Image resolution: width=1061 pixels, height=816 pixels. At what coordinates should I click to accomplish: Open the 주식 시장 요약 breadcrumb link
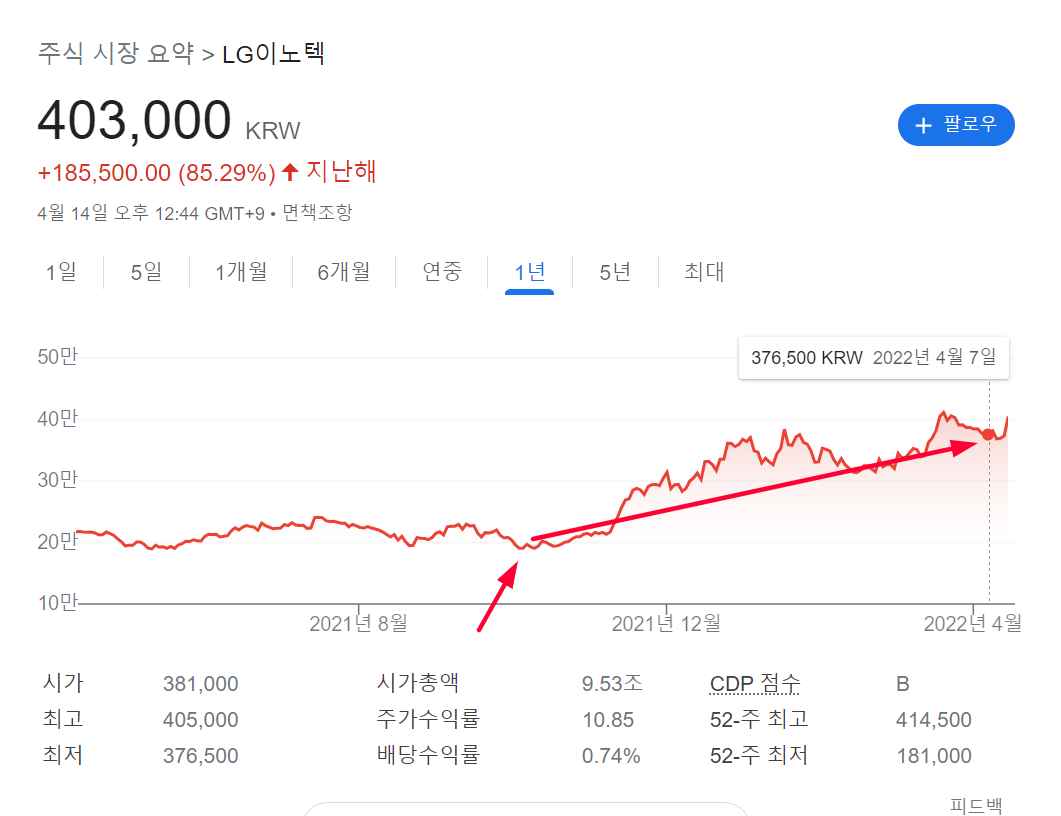pyautogui.click(x=116, y=53)
